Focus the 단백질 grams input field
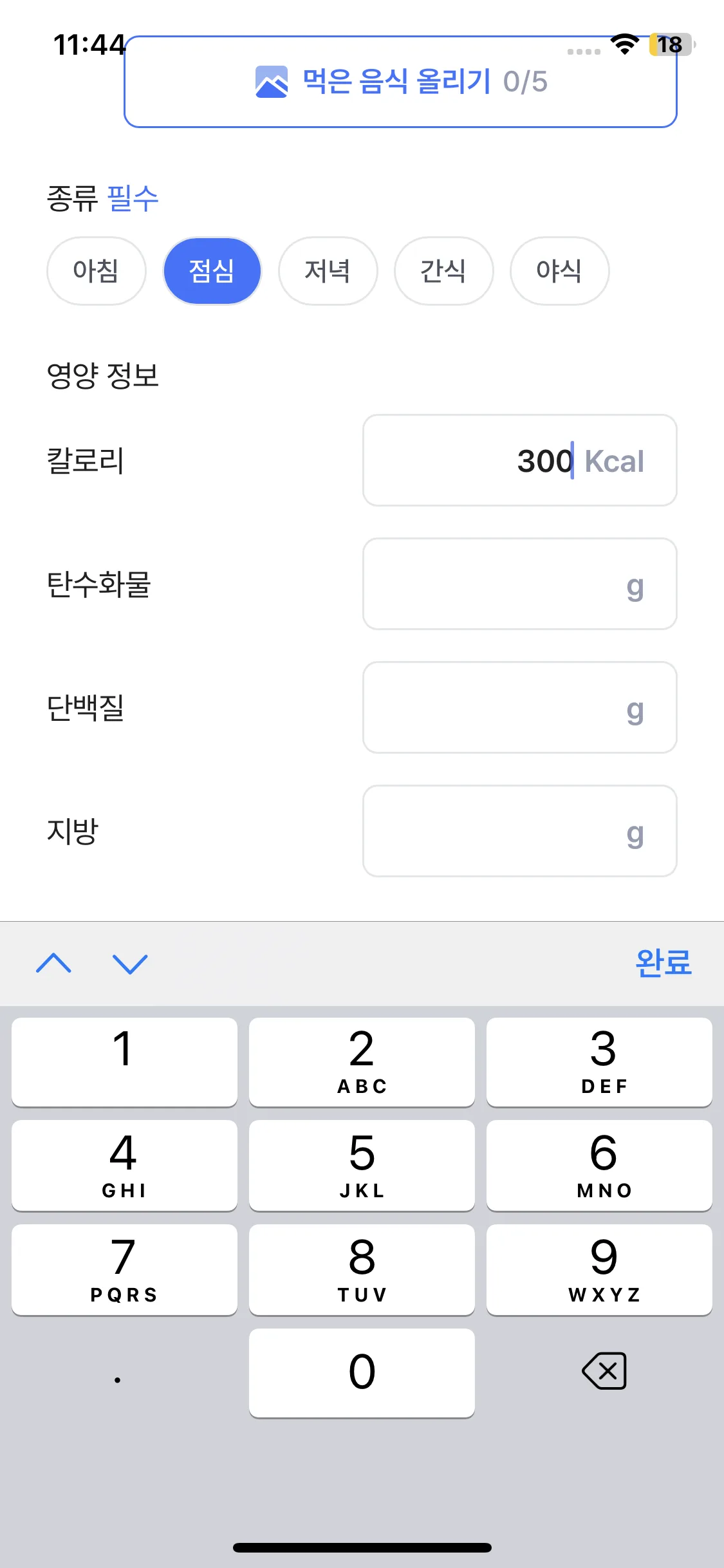Viewport: 724px width, 1568px height. [x=519, y=707]
